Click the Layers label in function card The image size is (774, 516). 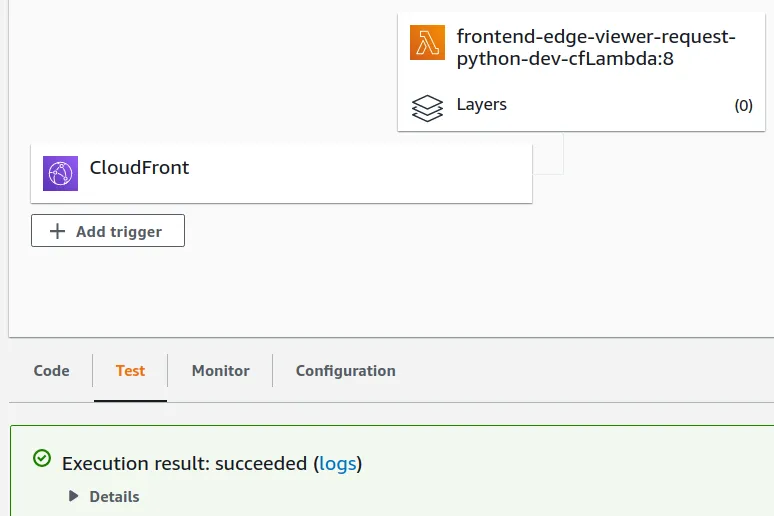[x=481, y=104]
